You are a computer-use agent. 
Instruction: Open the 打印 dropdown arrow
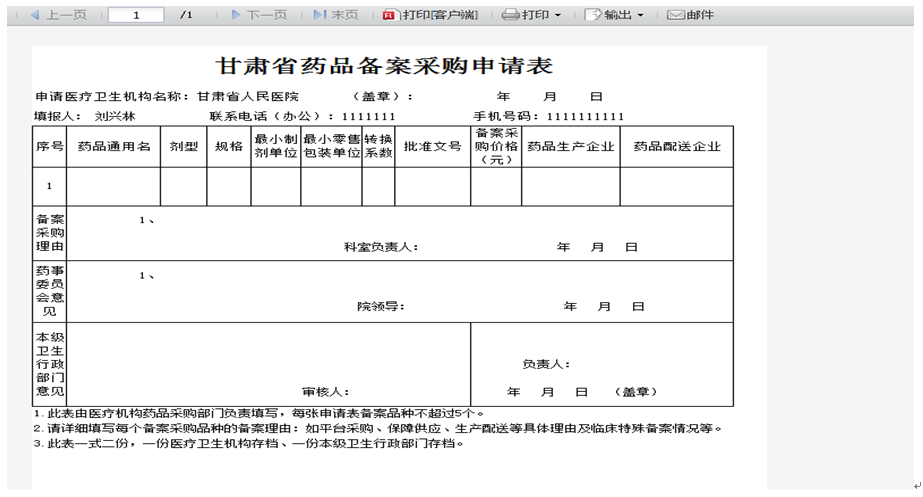pos(558,15)
